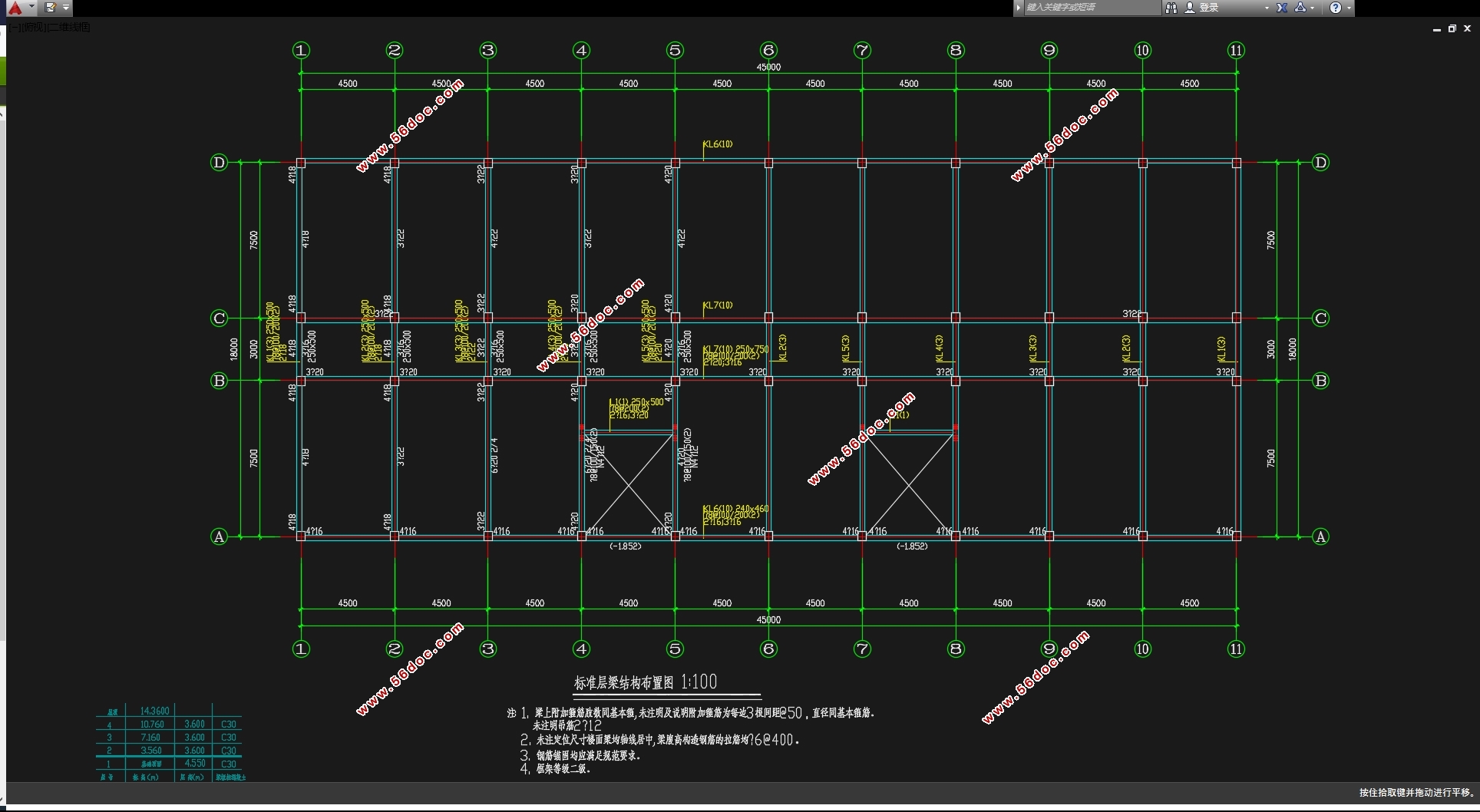Click the Autodesk 360 triangle icon
Screen dimensions: 1480x812
click(1300, 8)
